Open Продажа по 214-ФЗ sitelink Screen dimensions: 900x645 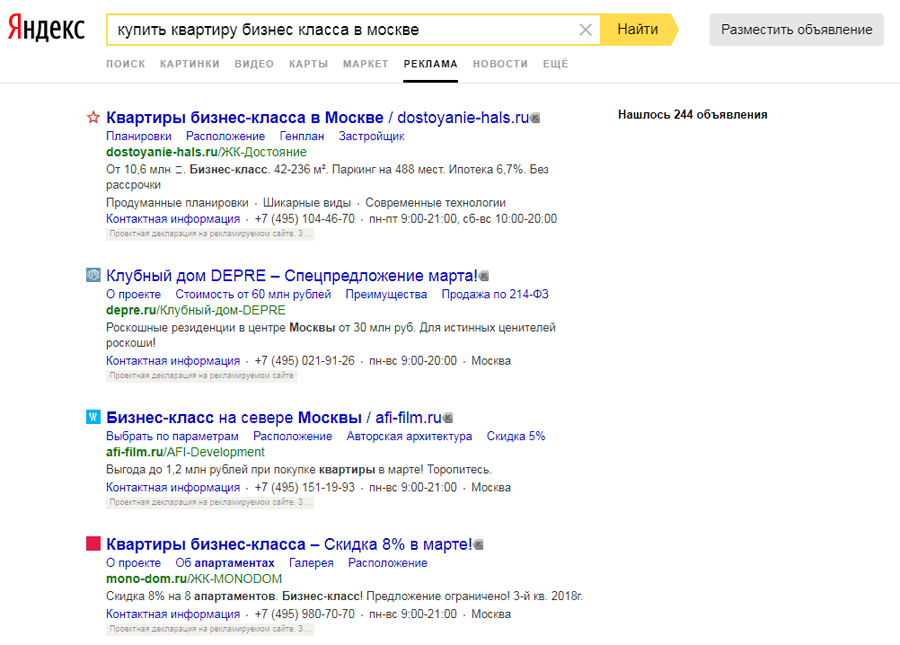click(495, 294)
